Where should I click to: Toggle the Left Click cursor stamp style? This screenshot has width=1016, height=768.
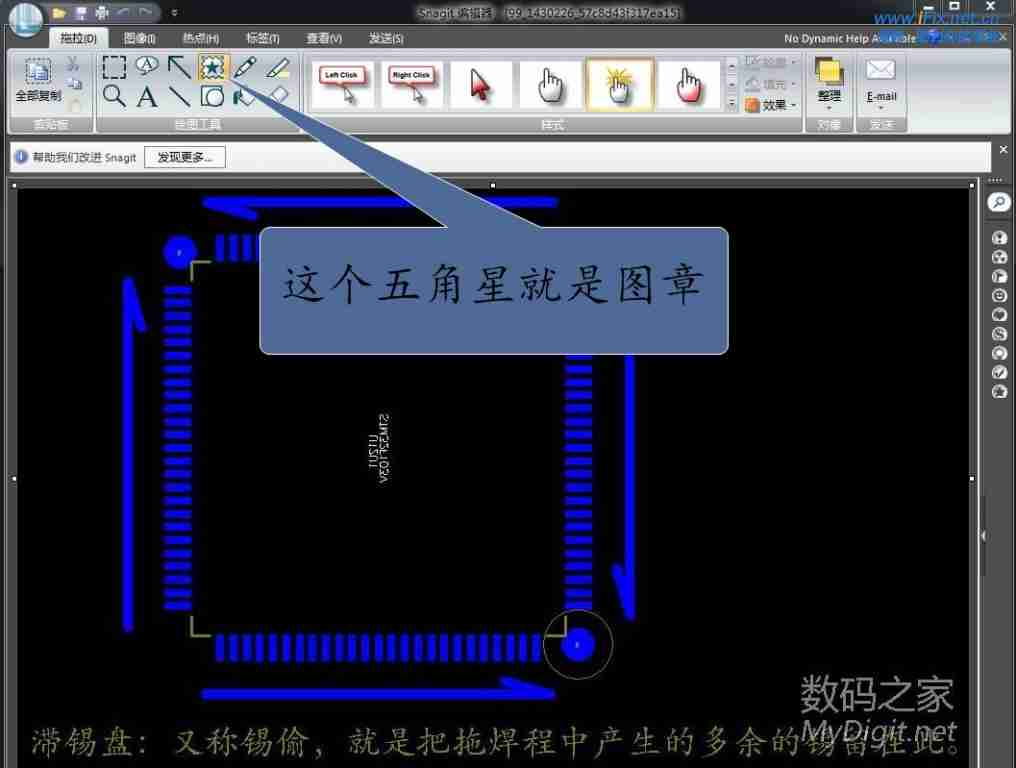343,84
